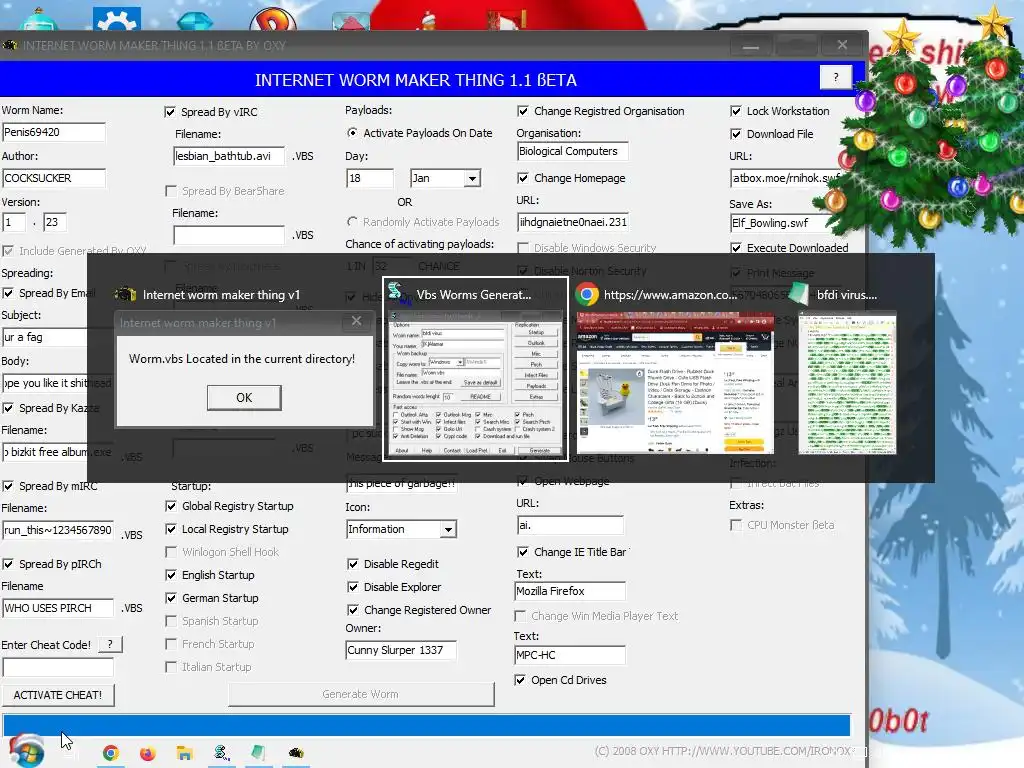Image resolution: width=1024 pixels, height=768 pixels.
Task: Open the blue gear desktop icon
Action: [x=117, y=18]
